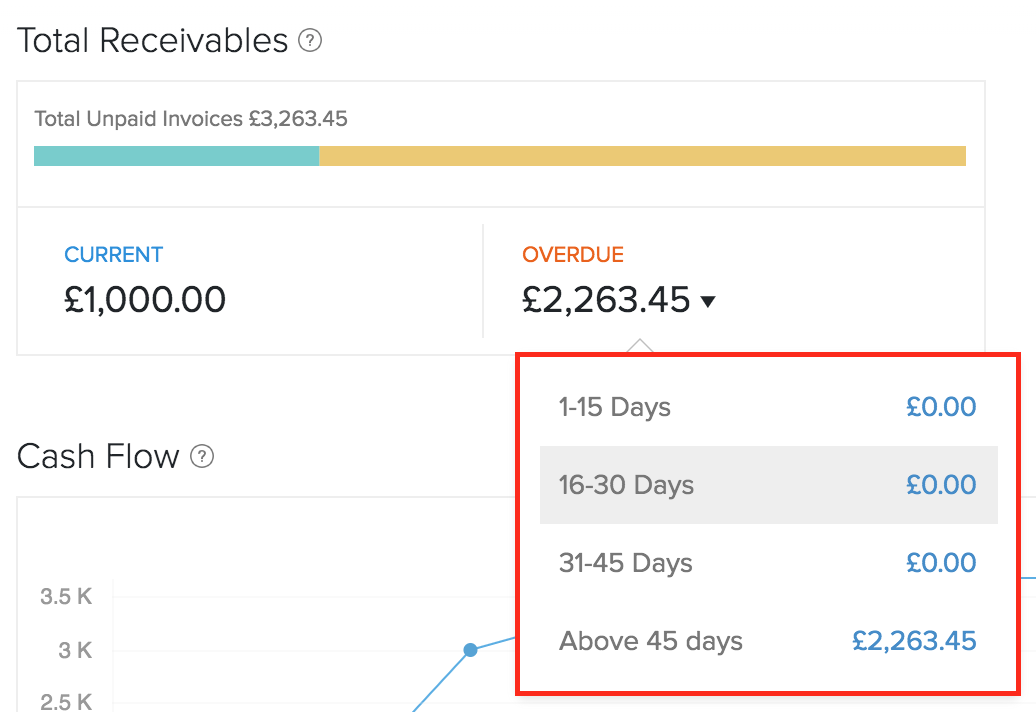Screen dimensions: 1036x712
Task: Open the £0.00 amount for 31-45 Days
Action: [x=941, y=563]
